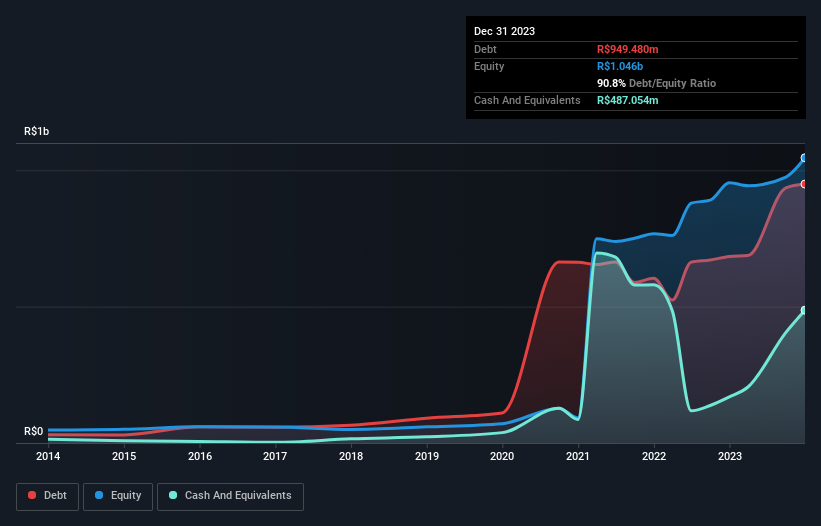Click the 2016 x-axis label
The height and width of the screenshot is (526, 821).
pyautogui.click(x=200, y=456)
